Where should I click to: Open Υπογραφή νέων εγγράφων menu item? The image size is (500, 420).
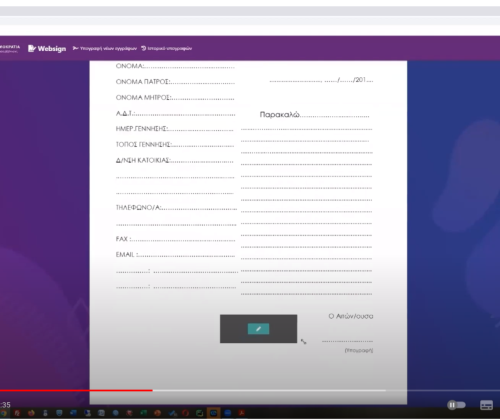click(105, 48)
